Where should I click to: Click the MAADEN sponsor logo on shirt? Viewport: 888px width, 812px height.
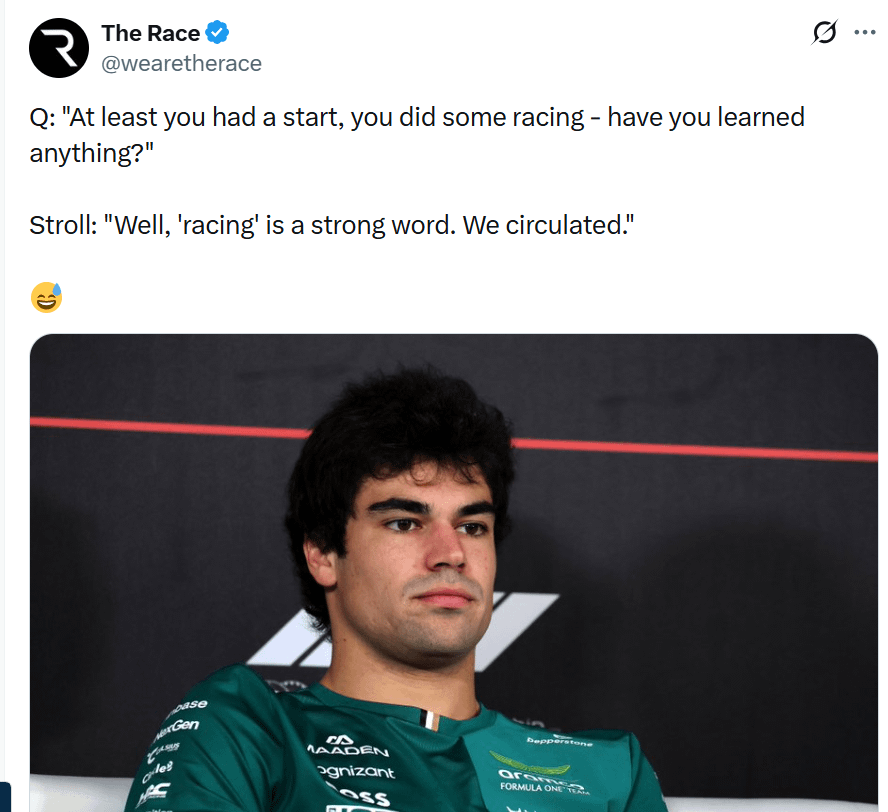[x=348, y=746]
